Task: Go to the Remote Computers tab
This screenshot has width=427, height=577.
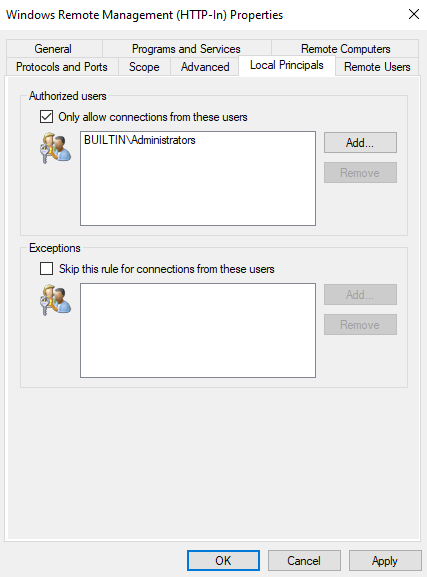Action: coord(345,49)
